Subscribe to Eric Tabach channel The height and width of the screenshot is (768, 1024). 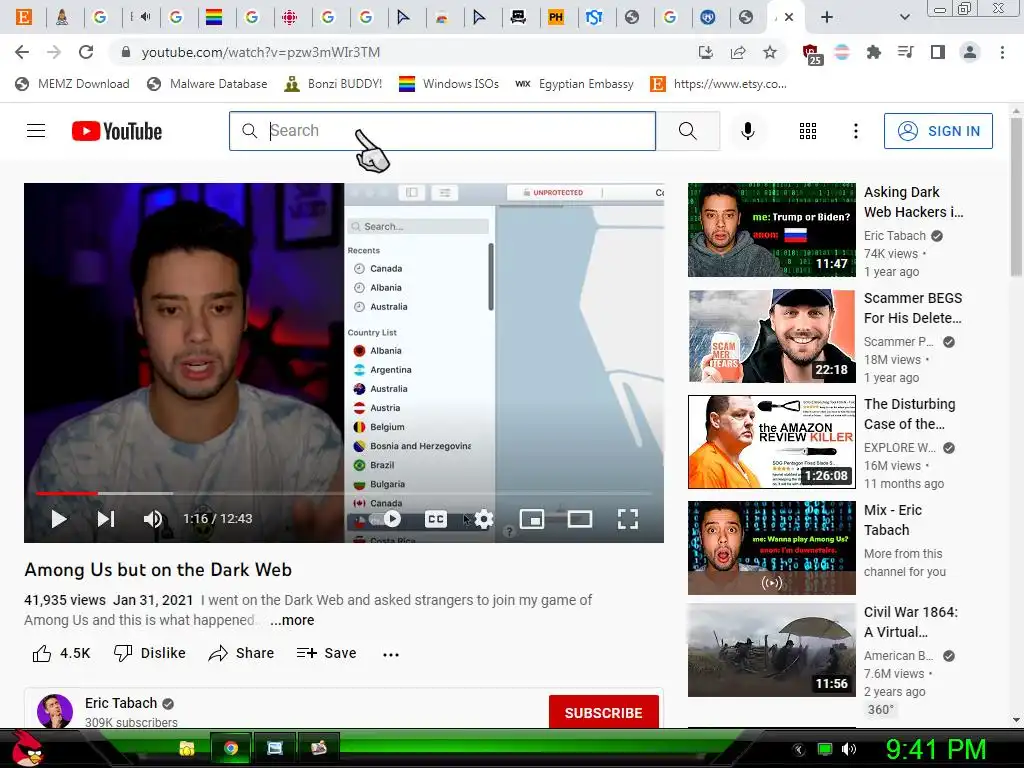click(x=603, y=712)
